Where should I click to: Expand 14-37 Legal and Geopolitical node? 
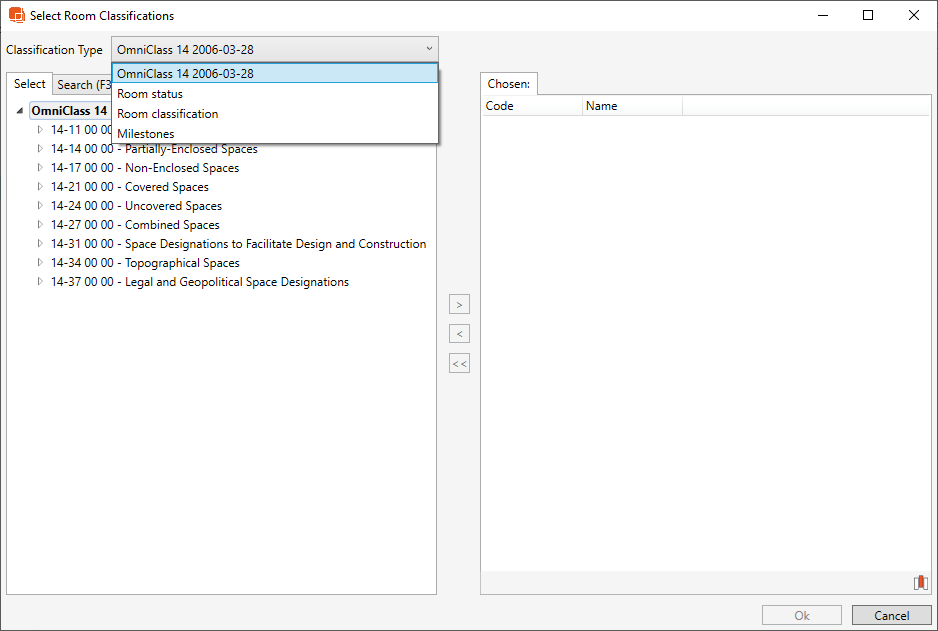pyautogui.click(x=40, y=282)
